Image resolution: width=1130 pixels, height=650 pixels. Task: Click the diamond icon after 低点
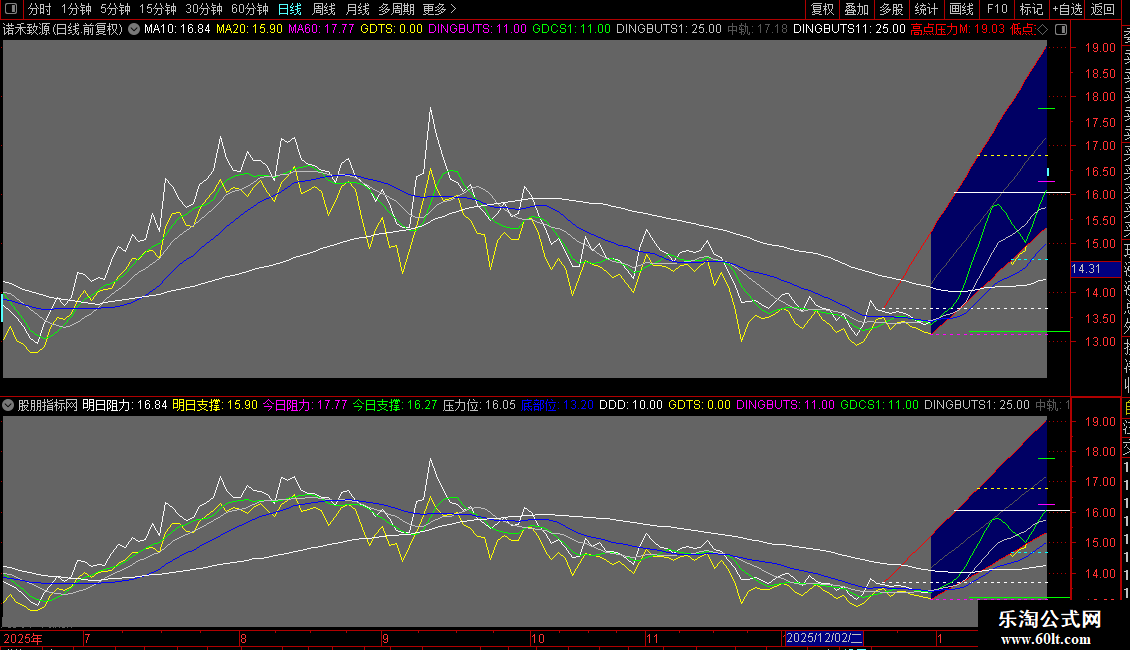pos(1042,29)
